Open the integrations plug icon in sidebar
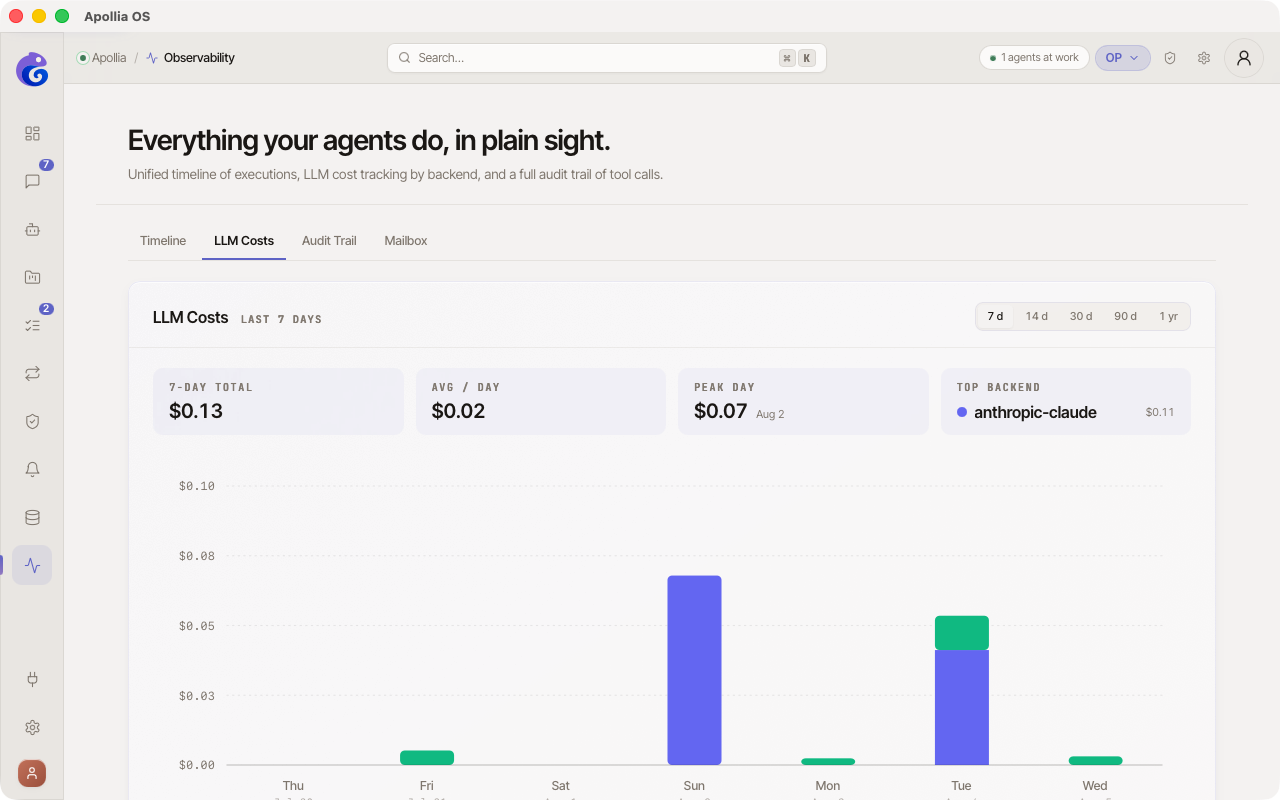Image resolution: width=1280 pixels, height=800 pixels. [x=32, y=679]
